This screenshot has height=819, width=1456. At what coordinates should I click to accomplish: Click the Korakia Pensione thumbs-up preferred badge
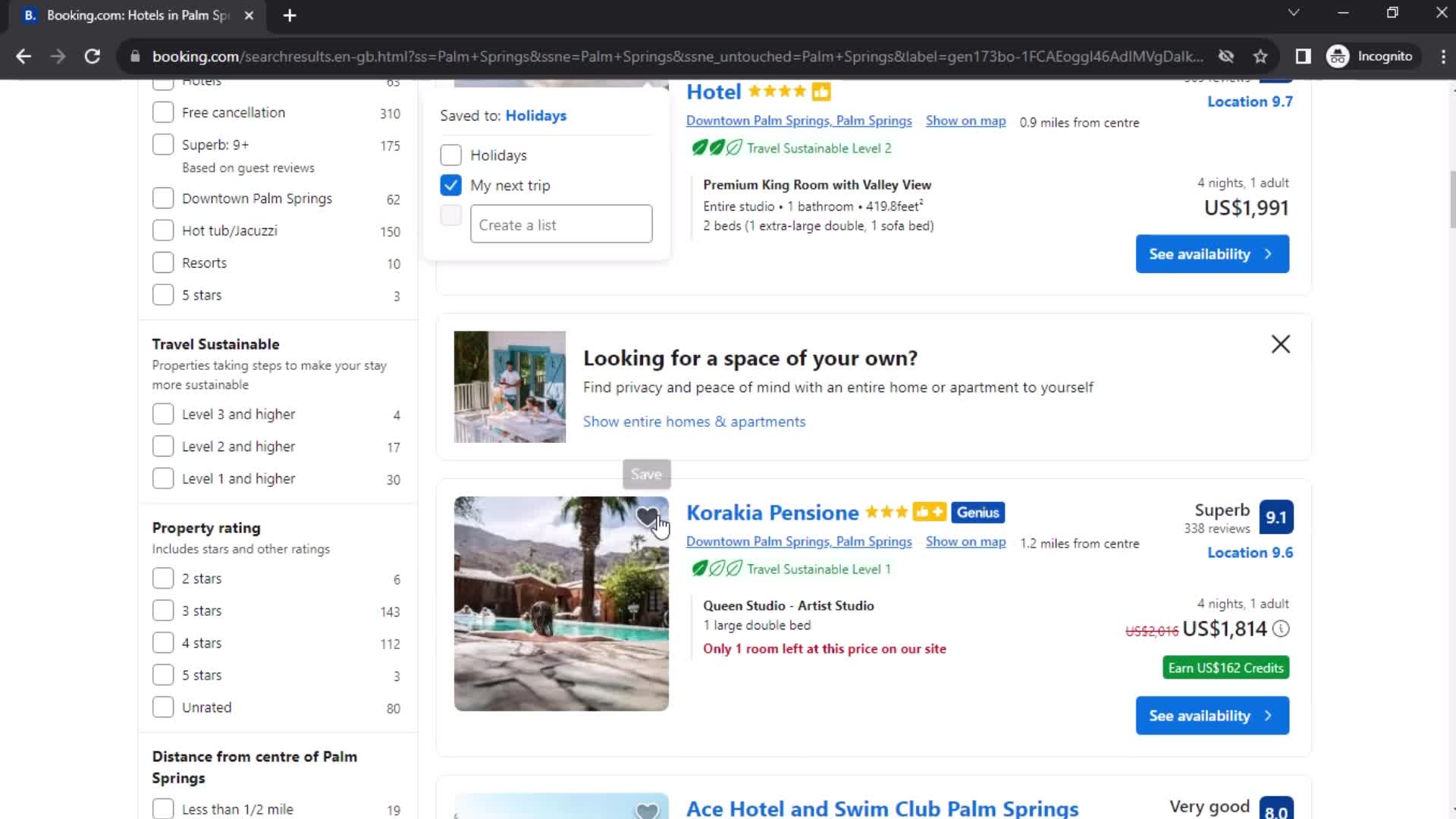[929, 513]
